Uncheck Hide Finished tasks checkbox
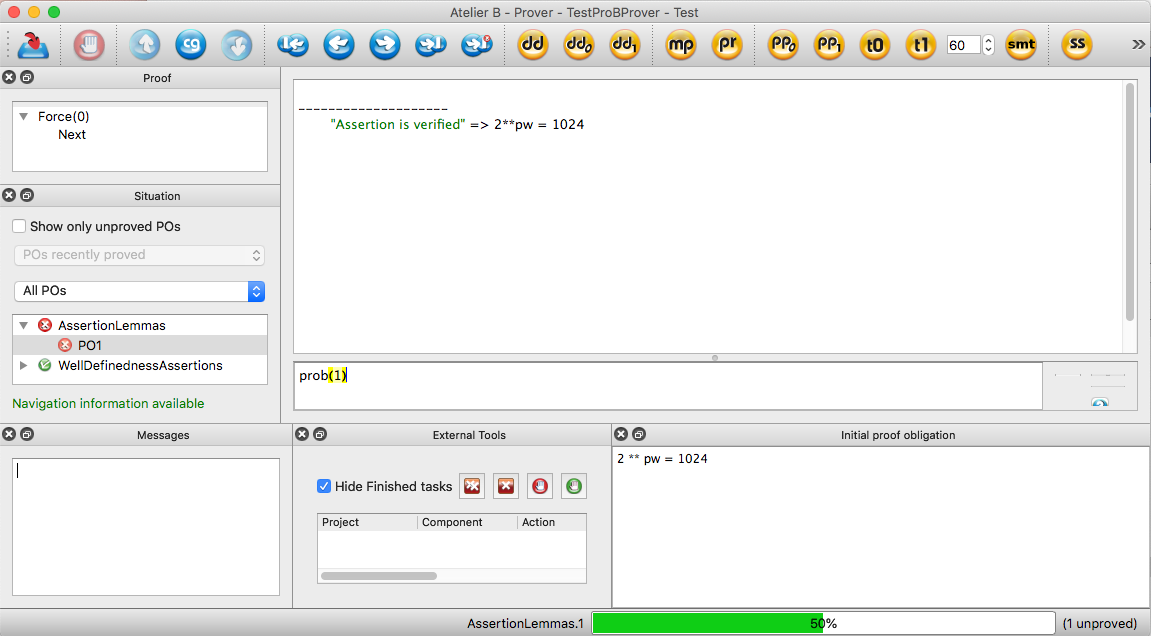Viewport: 1151px width, 636px height. click(x=324, y=486)
